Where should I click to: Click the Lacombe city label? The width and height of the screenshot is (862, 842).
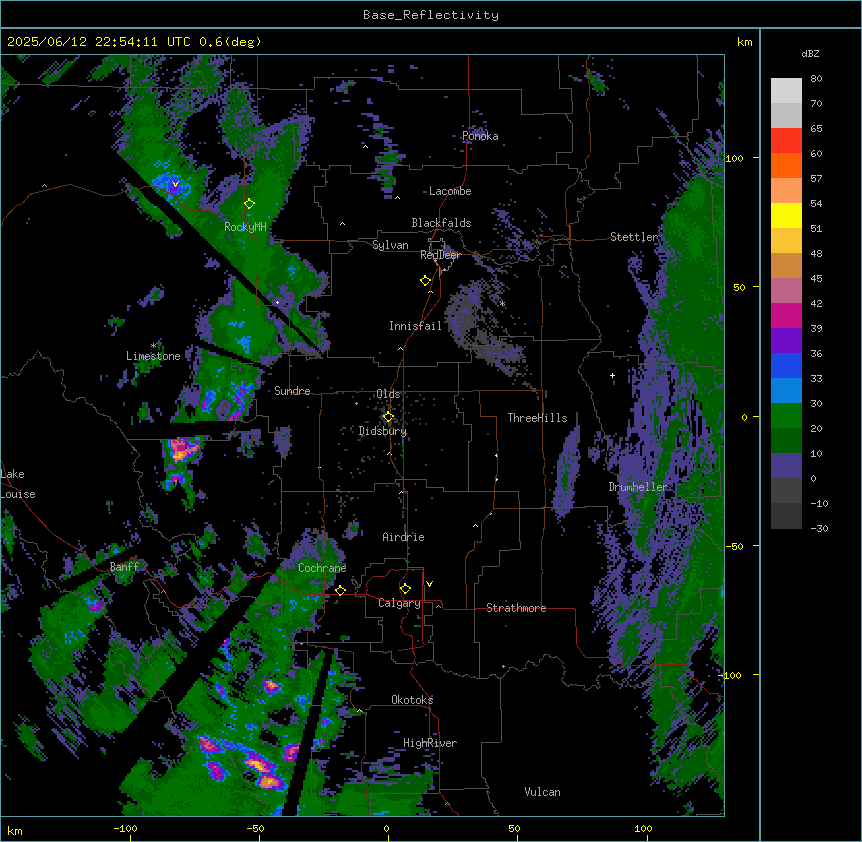pyautogui.click(x=450, y=191)
